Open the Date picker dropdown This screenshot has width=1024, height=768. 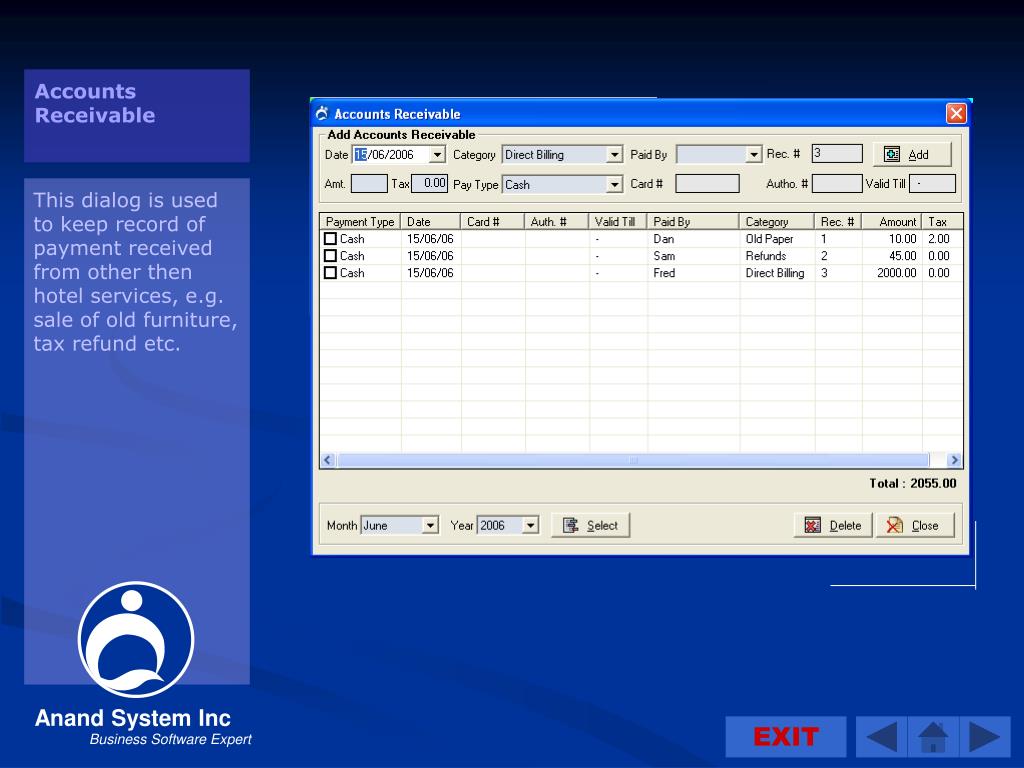tap(438, 155)
